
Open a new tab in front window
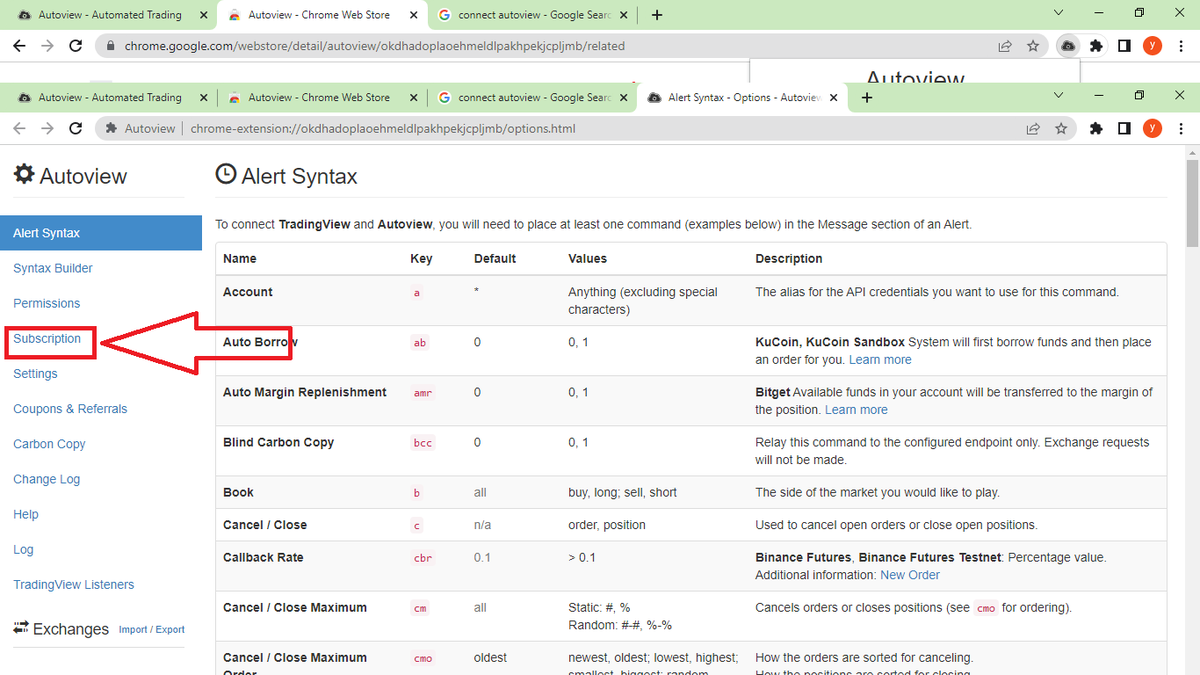[x=867, y=97]
